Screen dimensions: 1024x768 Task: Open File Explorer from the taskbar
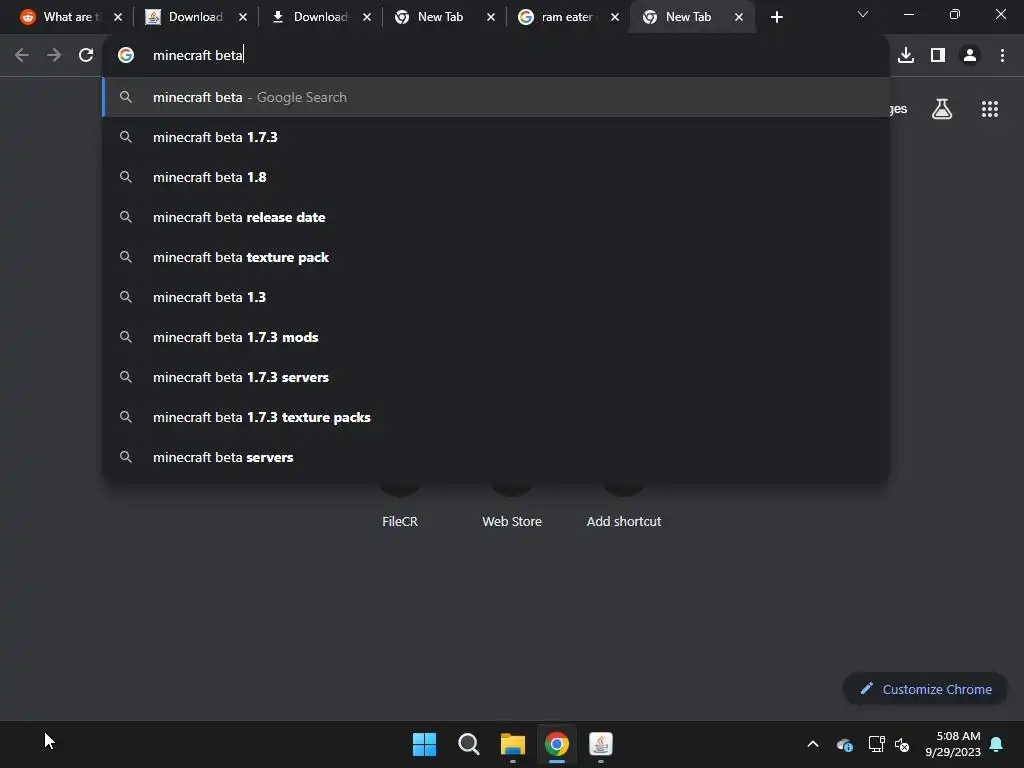coord(513,744)
